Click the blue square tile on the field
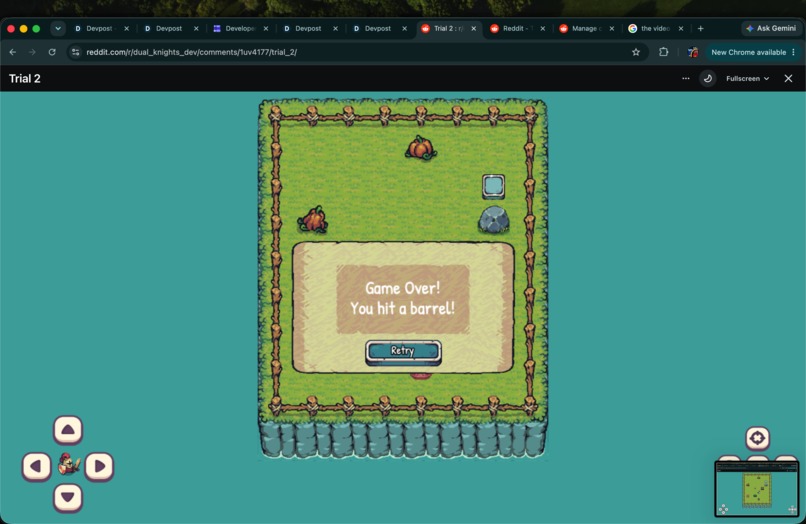This screenshot has width=806, height=524. click(x=493, y=186)
